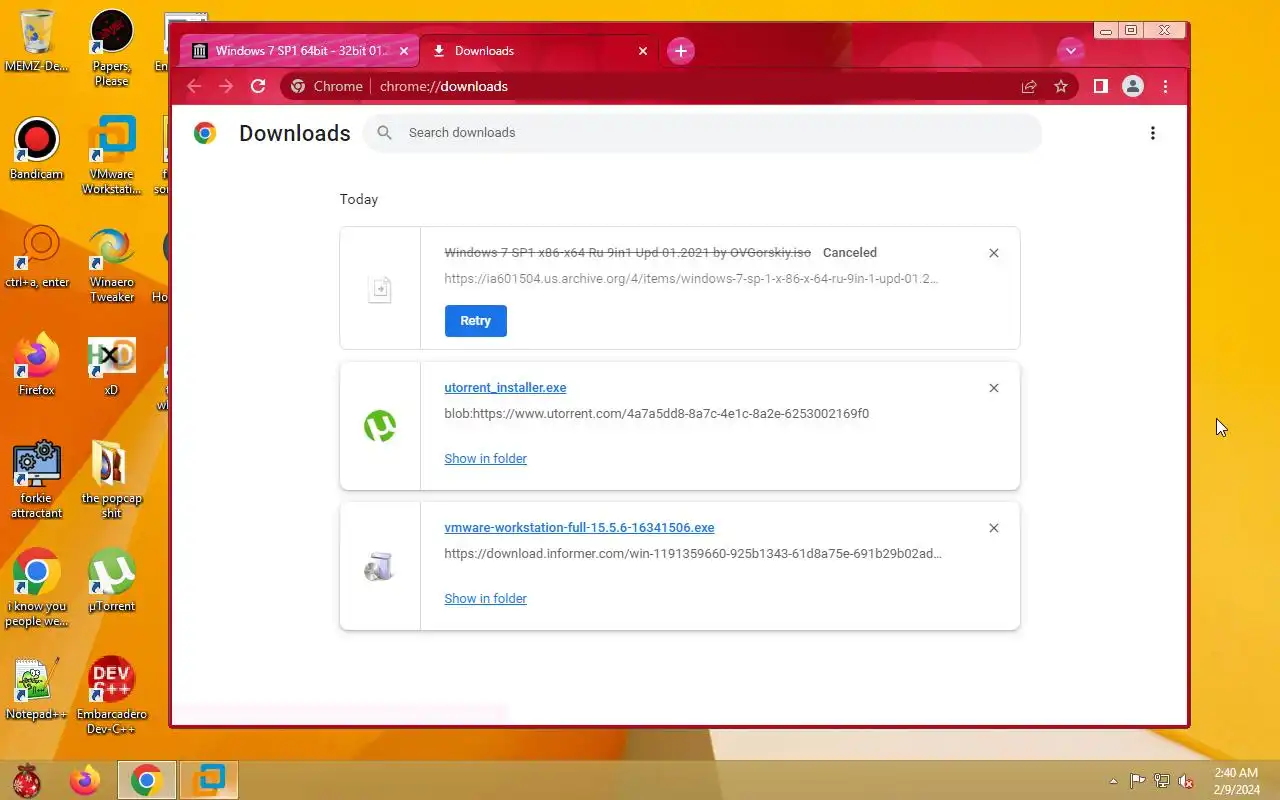Close the Downloads tab
This screenshot has height=800, width=1280.
tap(643, 51)
